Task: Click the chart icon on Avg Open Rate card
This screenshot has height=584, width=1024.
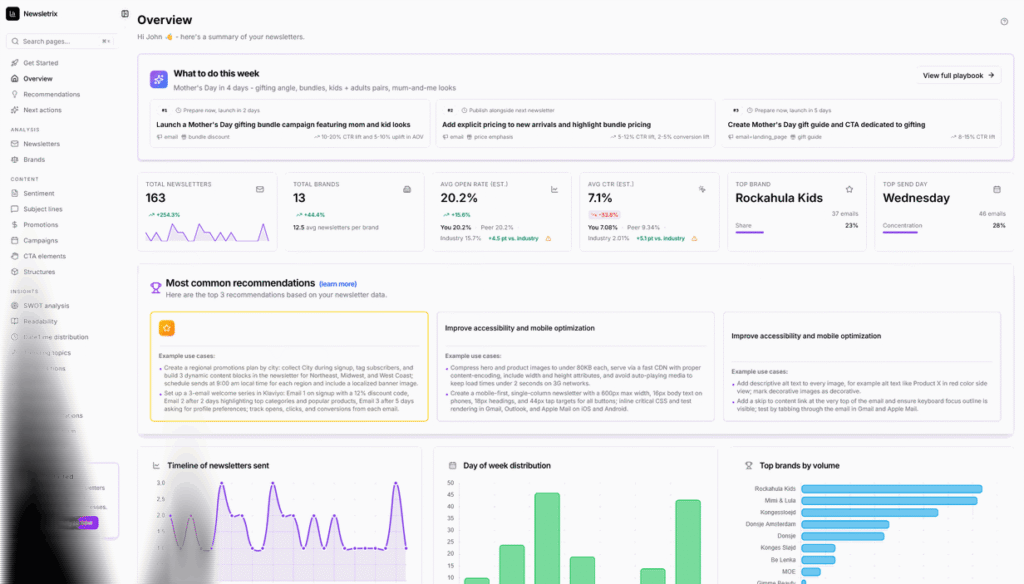Action: 554,189
